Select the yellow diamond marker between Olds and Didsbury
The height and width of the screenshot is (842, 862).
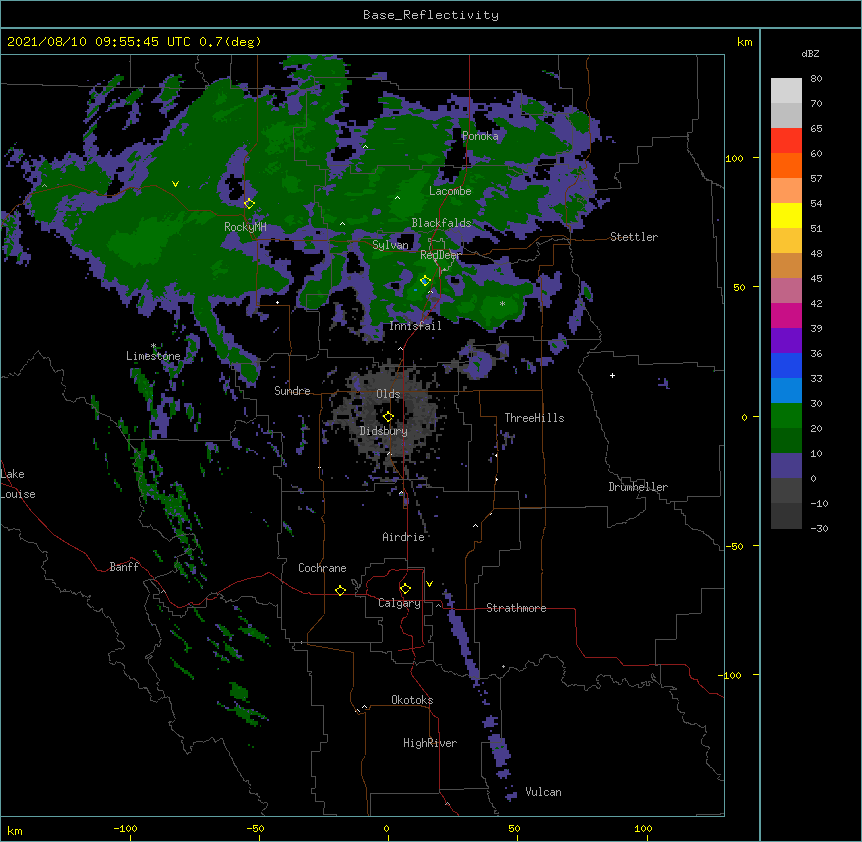pos(388,417)
